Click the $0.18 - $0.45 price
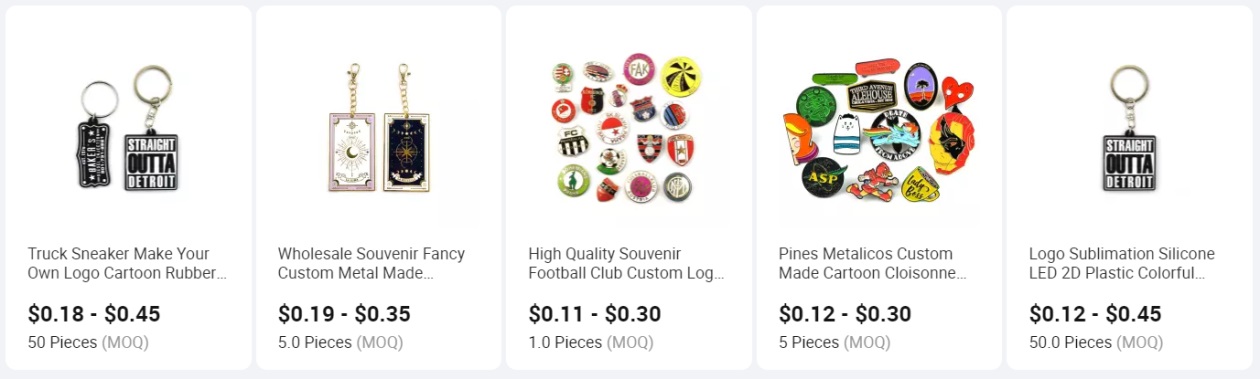 [94, 314]
